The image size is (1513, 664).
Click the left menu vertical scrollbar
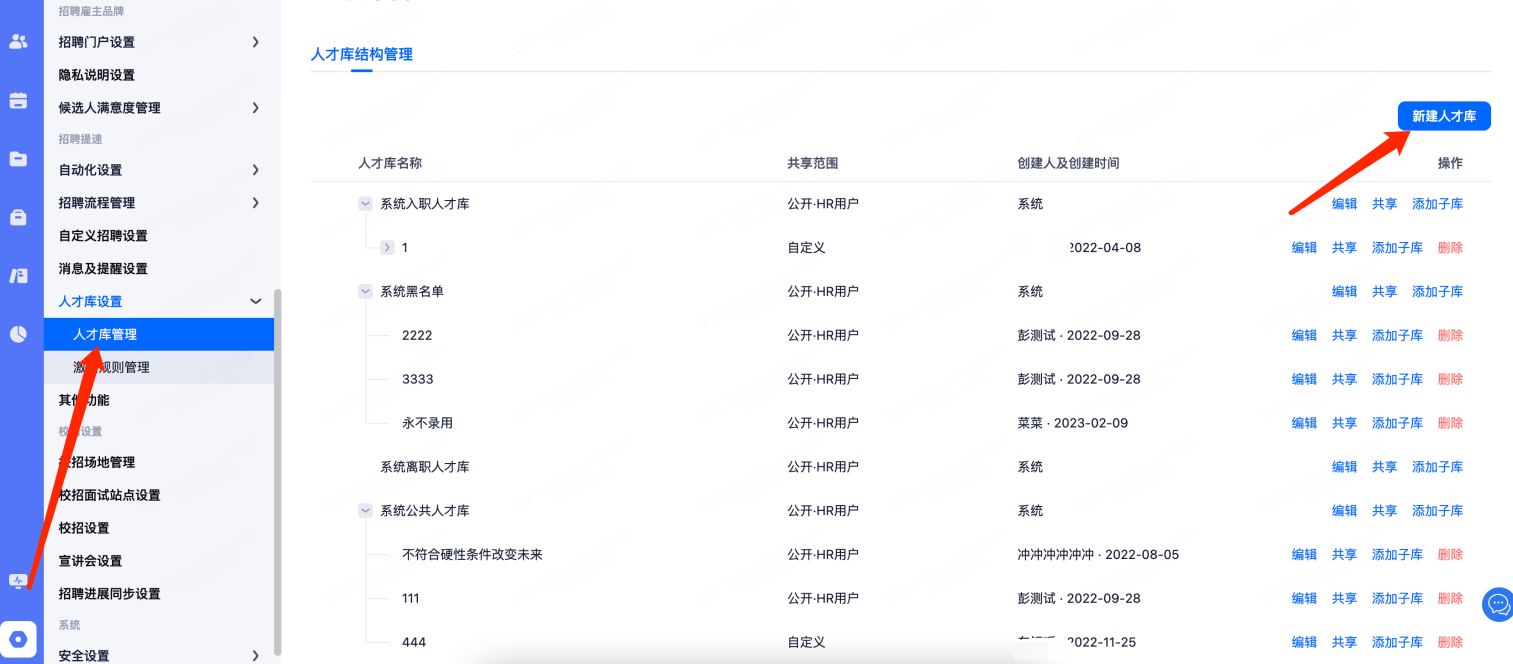pyautogui.click(x=278, y=470)
